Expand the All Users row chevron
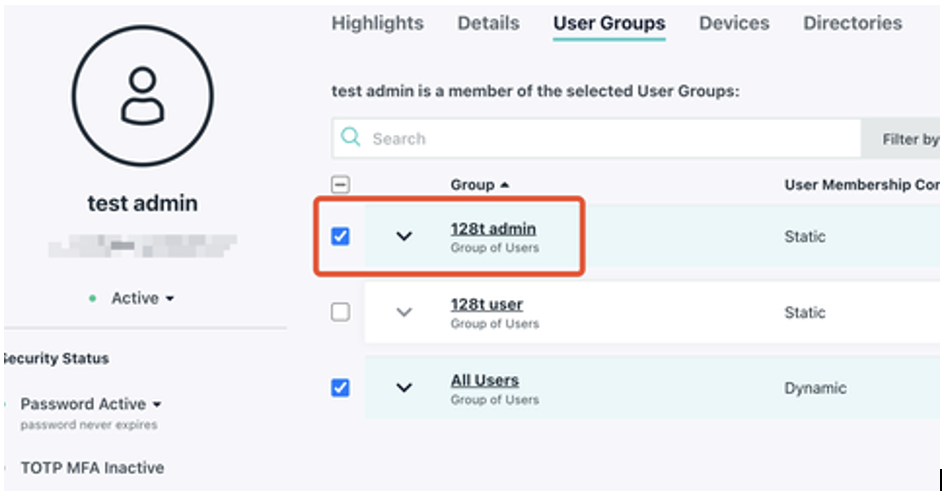Viewport: 942px width, 496px height. pyautogui.click(x=404, y=388)
